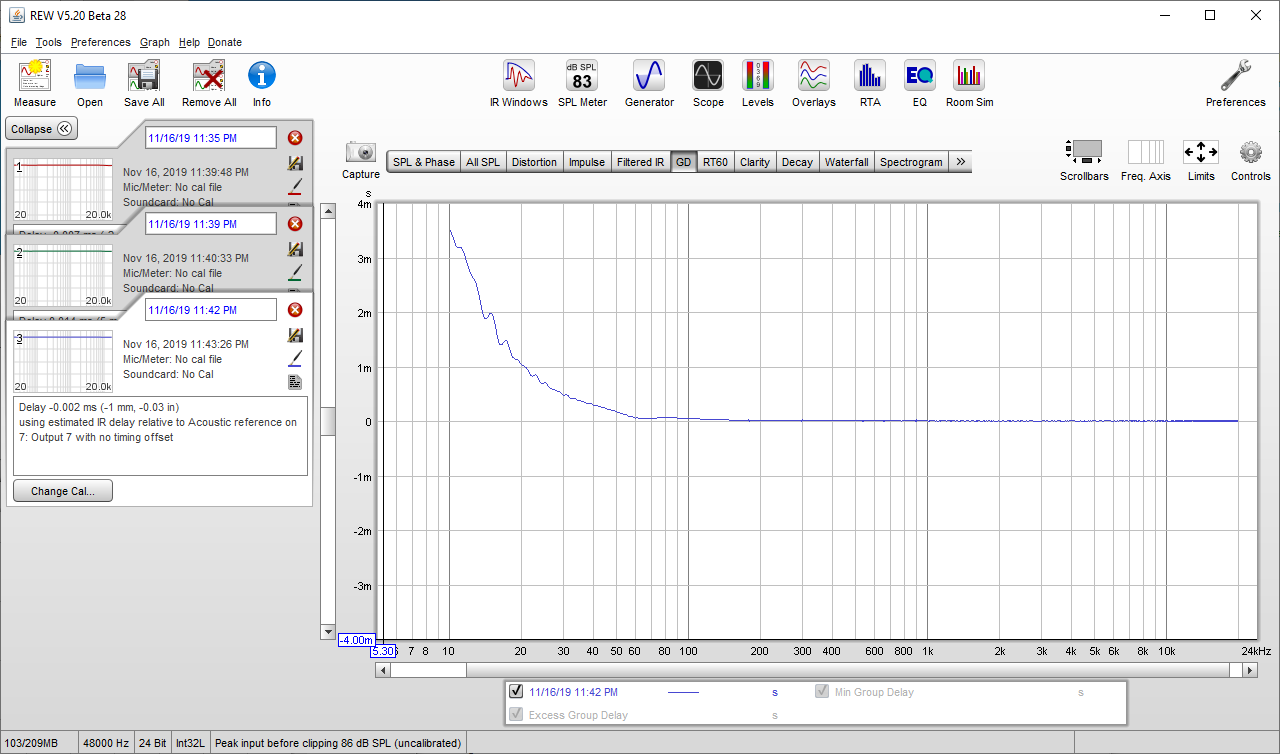Open IR Windows settings
Screen dimensions: 1280x754
tap(518, 84)
